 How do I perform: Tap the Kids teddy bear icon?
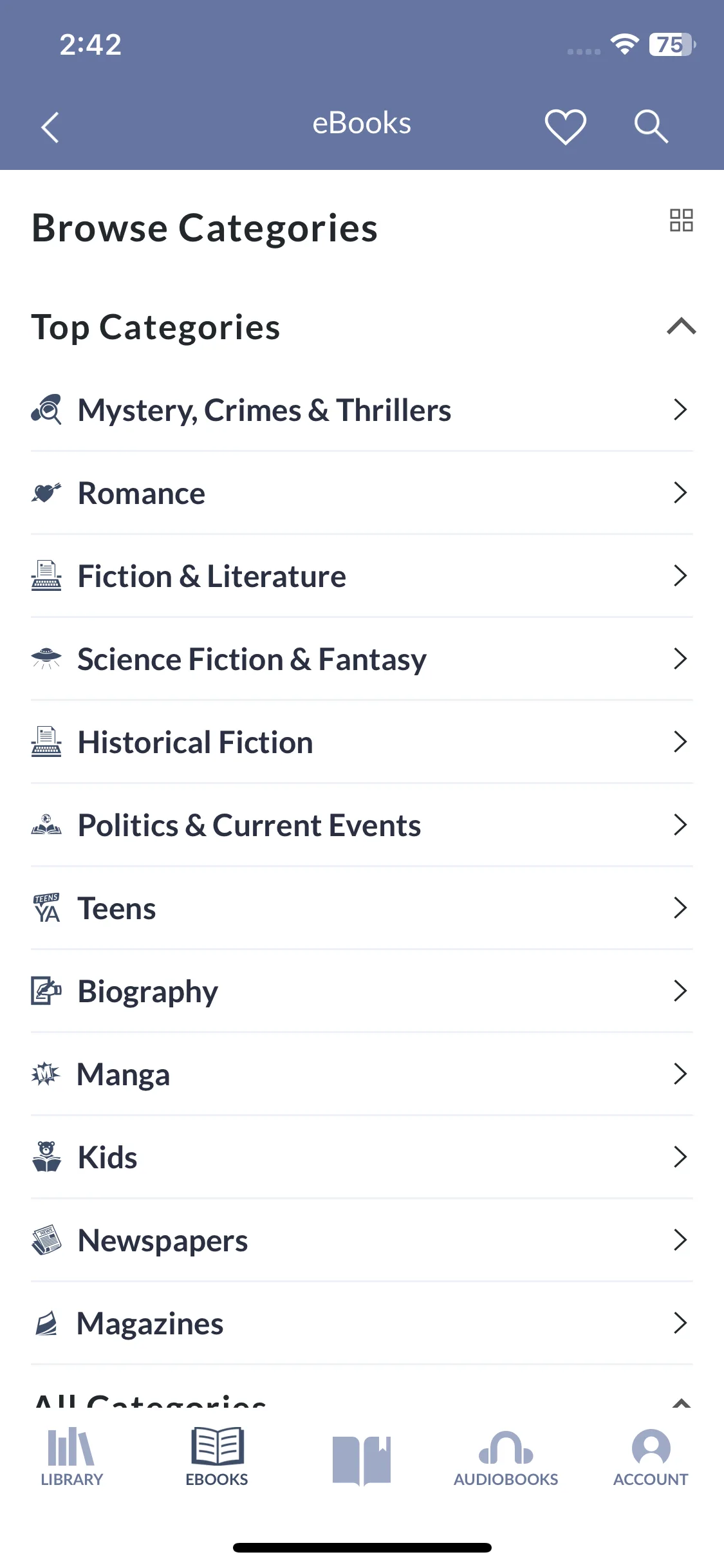tap(46, 1157)
